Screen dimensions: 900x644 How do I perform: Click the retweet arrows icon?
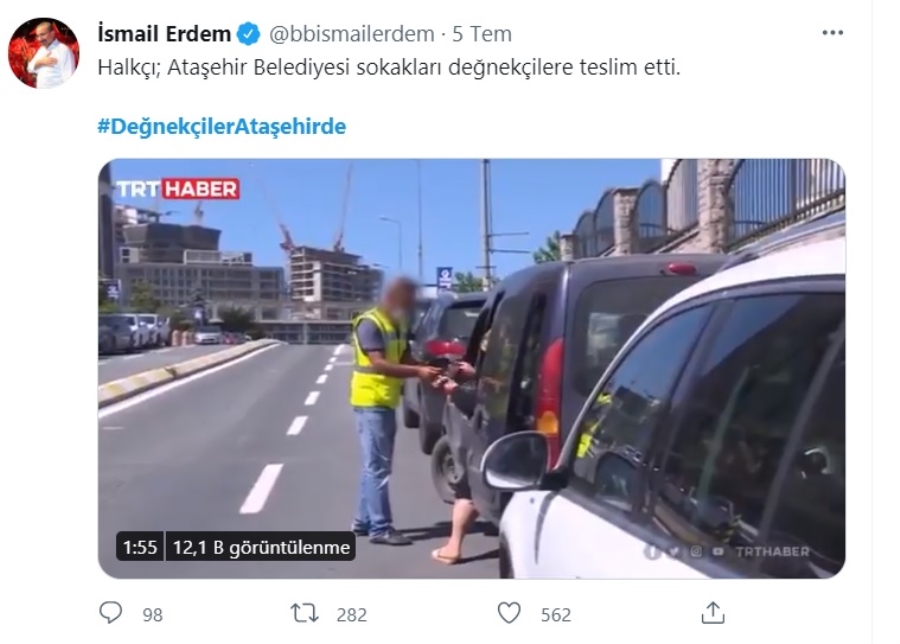click(304, 613)
